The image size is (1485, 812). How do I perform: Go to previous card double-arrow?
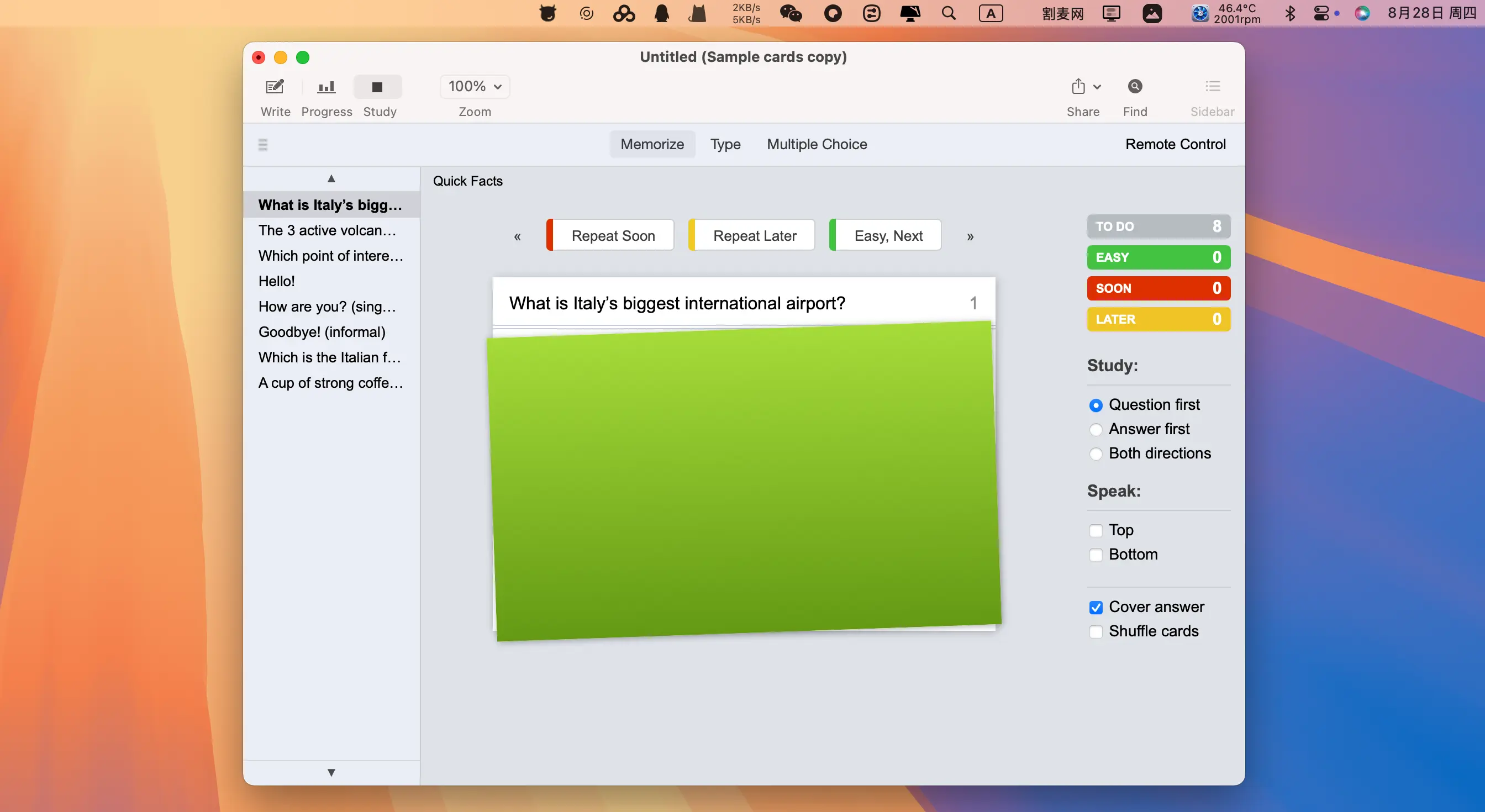coord(517,236)
